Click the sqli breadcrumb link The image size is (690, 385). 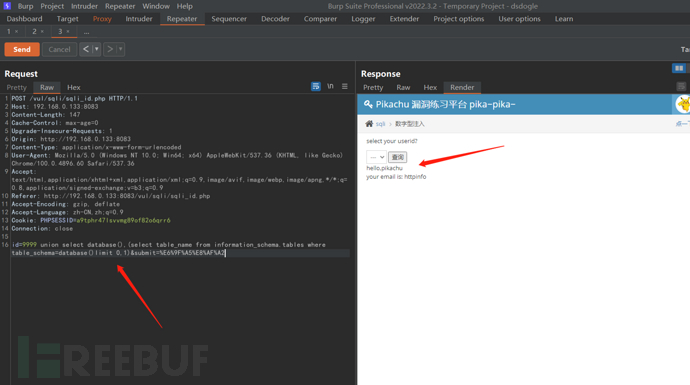coord(380,124)
